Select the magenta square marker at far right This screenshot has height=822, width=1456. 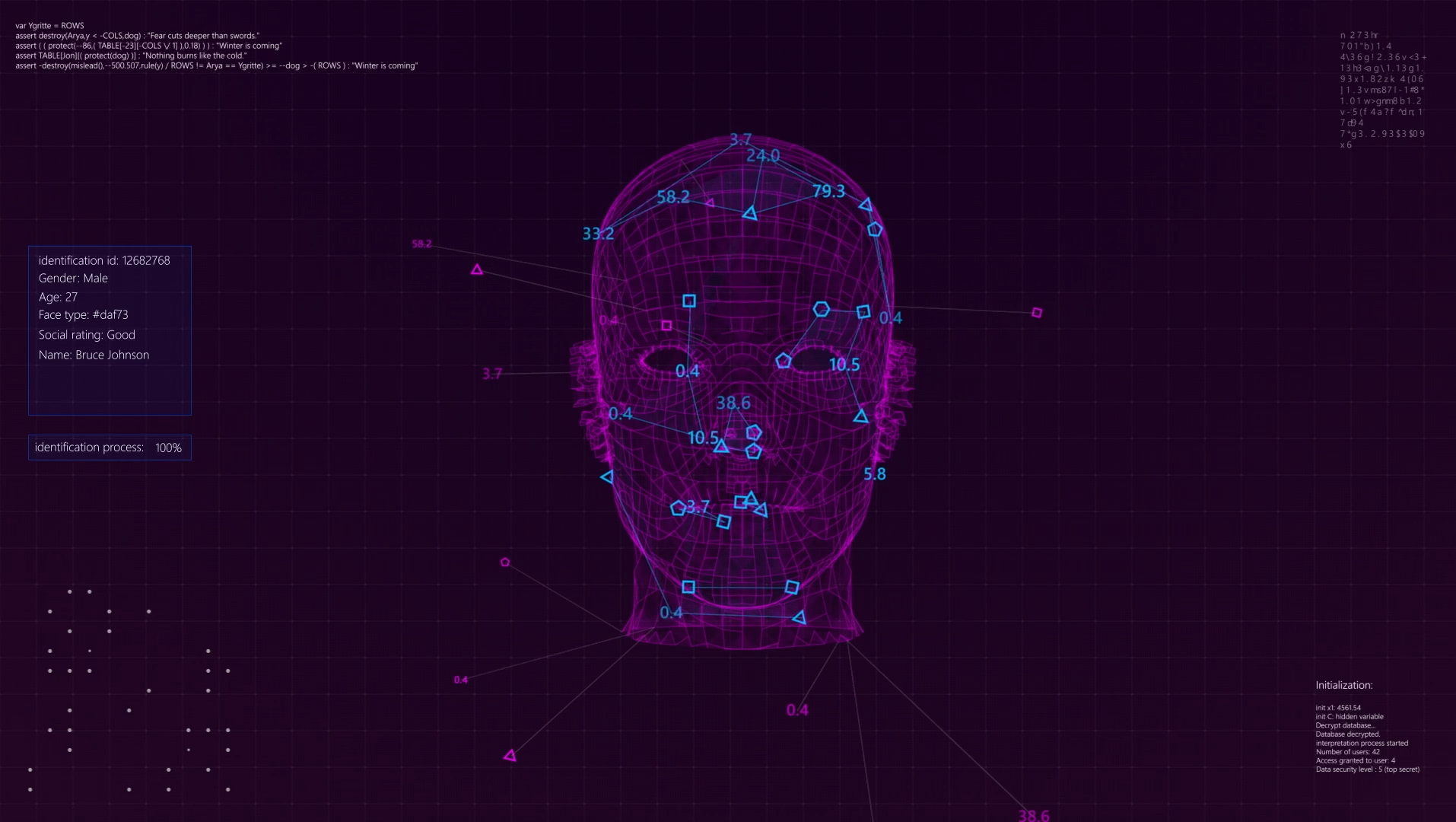1037,313
